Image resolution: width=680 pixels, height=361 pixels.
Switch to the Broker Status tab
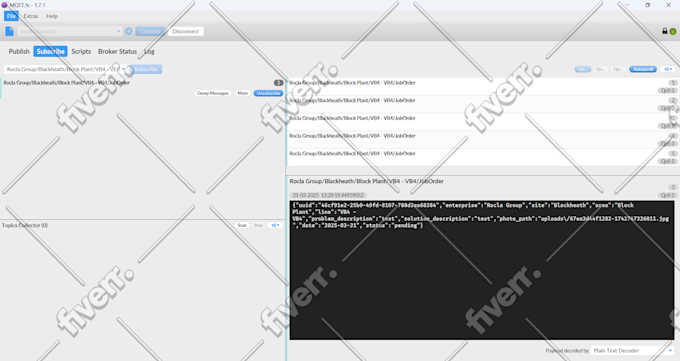coord(117,51)
